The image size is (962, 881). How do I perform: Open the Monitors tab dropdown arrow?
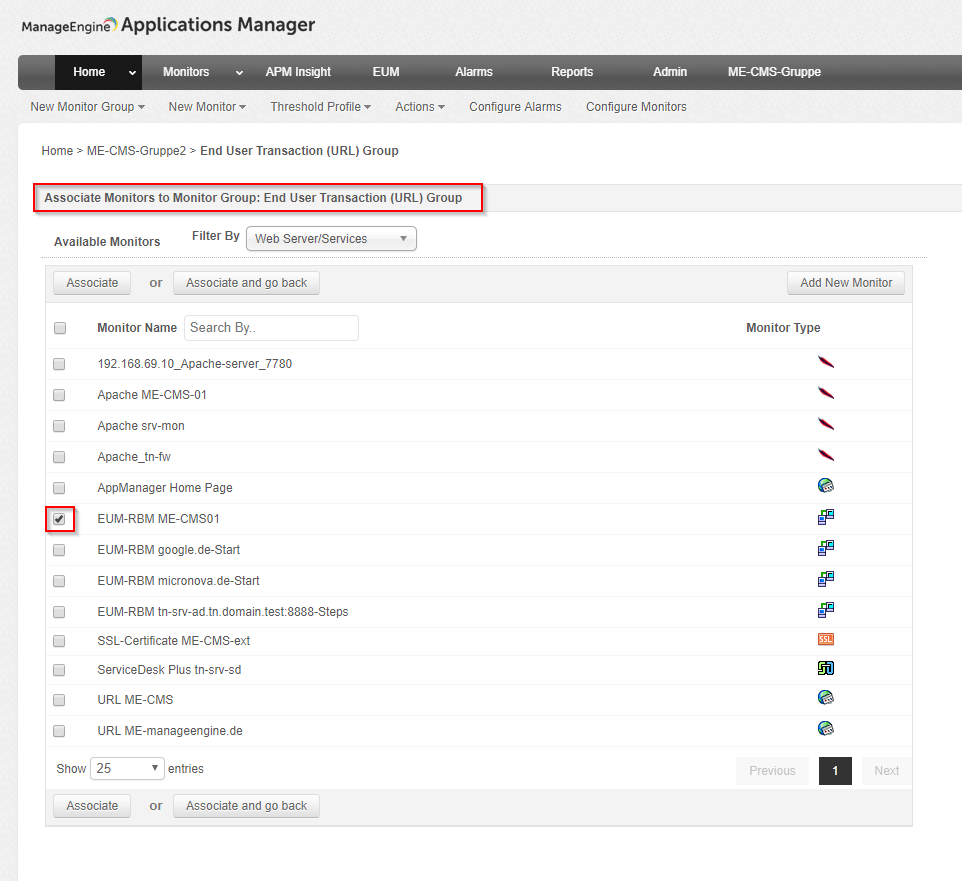pyautogui.click(x=239, y=72)
